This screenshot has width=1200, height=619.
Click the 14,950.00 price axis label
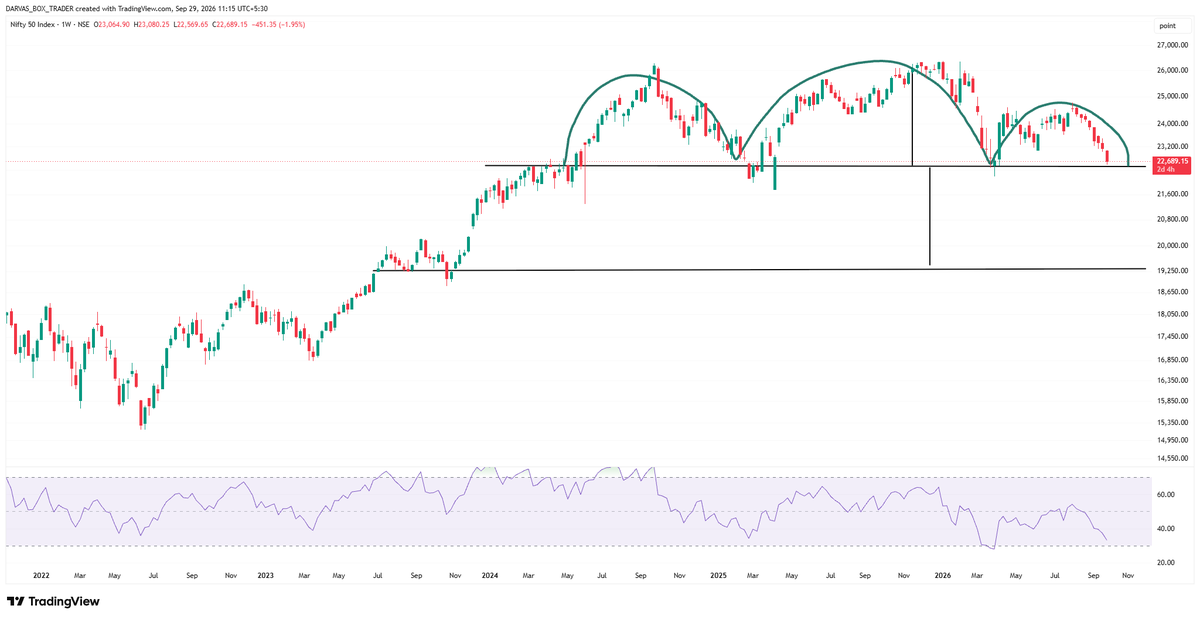[1172, 440]
